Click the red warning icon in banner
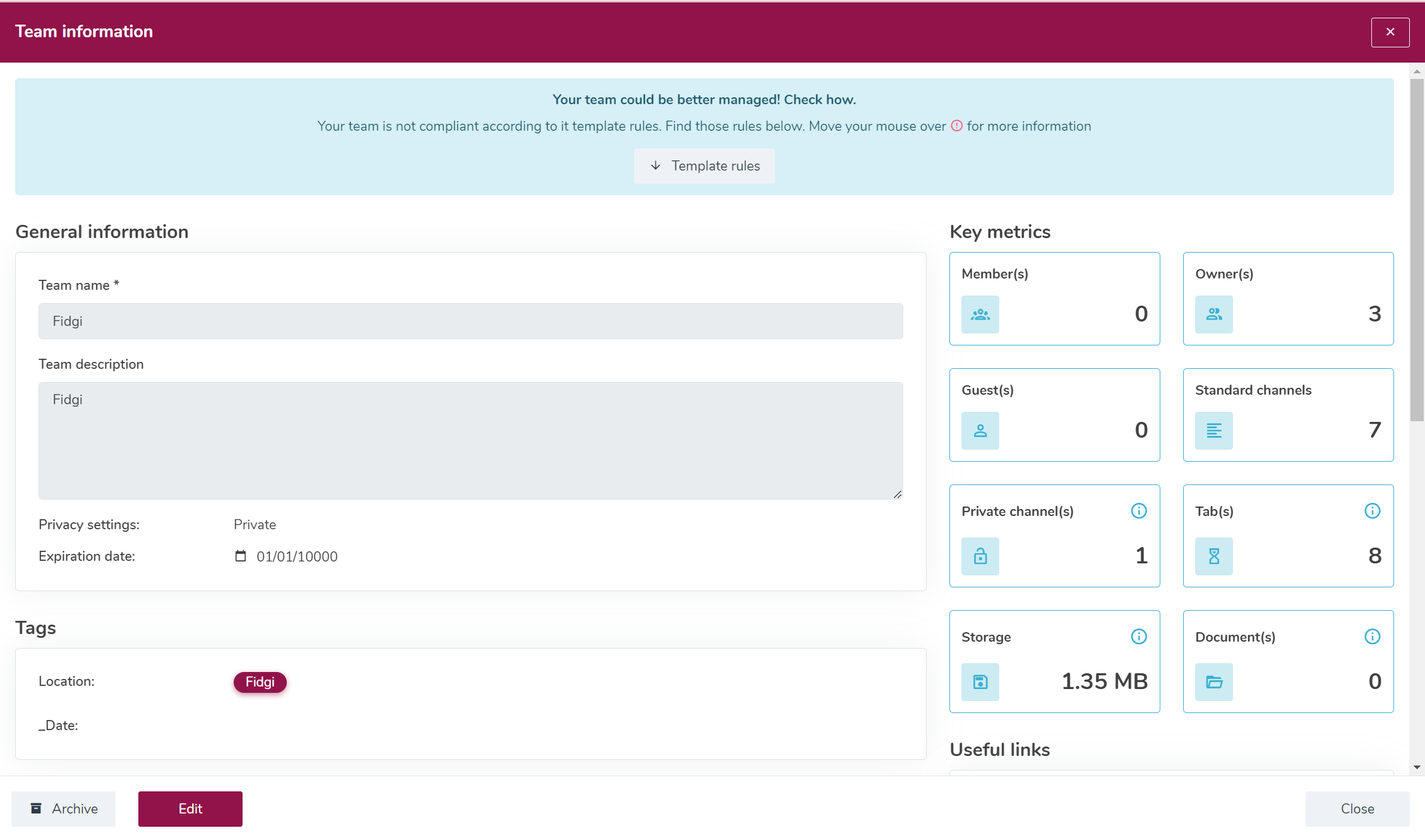 click(957, 126)
